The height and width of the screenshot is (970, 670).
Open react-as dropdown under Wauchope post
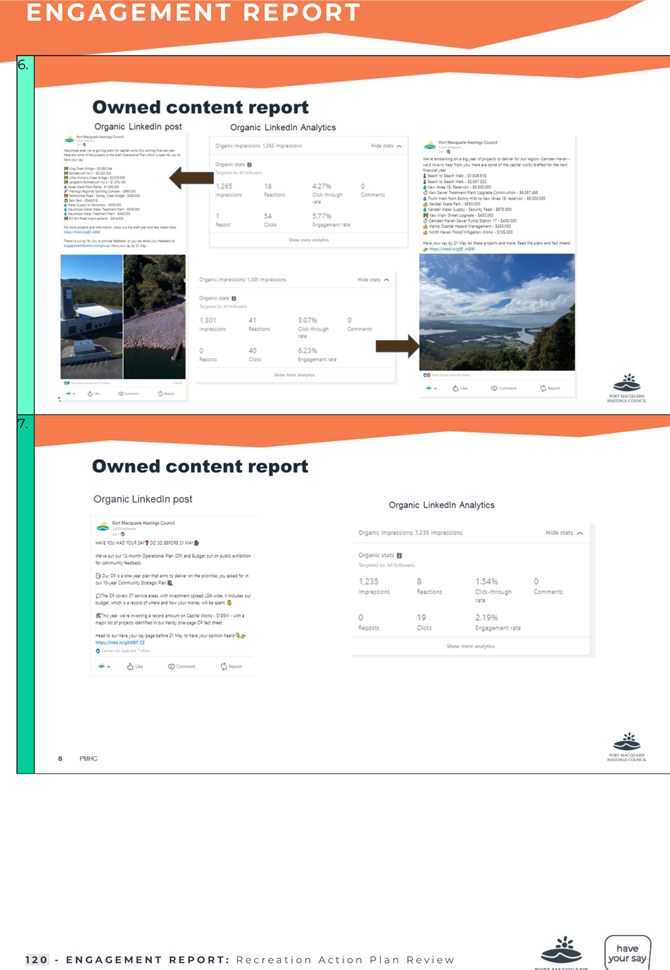point(70,393)
